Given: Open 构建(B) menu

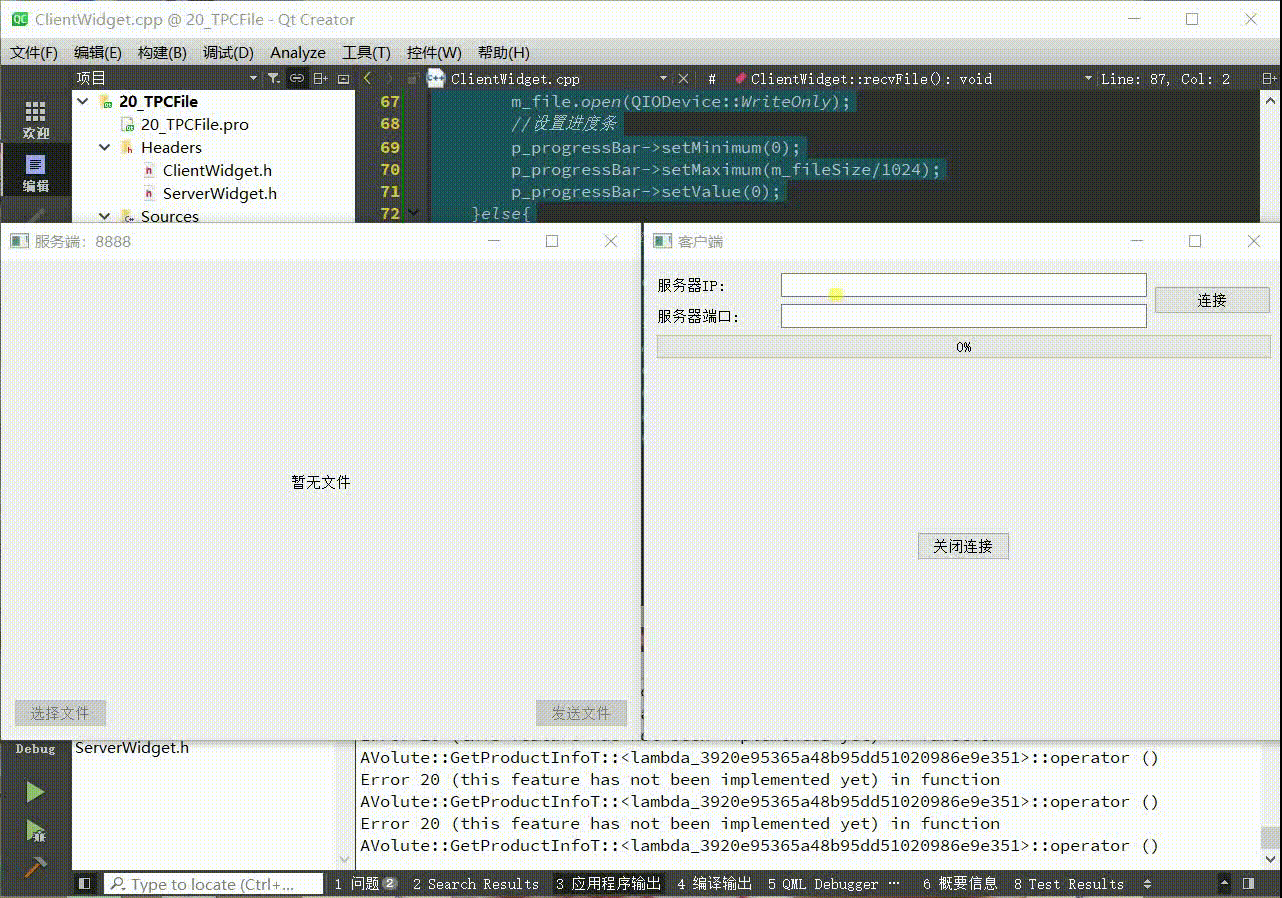Looking at the screenshot, I should [x=162, y=52].
